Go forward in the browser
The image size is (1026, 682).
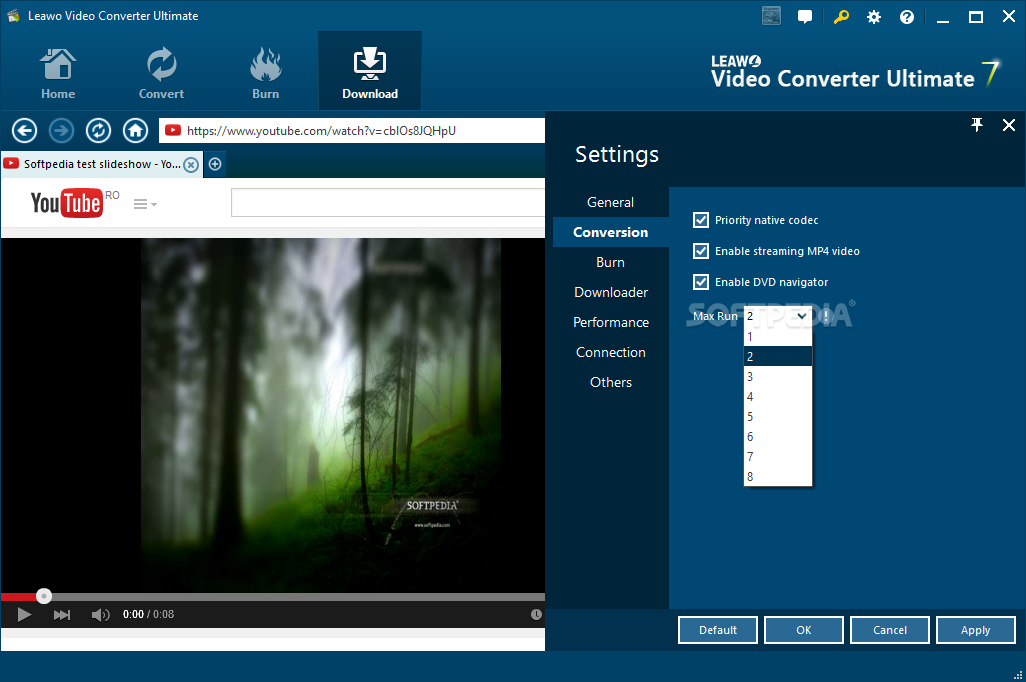(x=62, y=130)
